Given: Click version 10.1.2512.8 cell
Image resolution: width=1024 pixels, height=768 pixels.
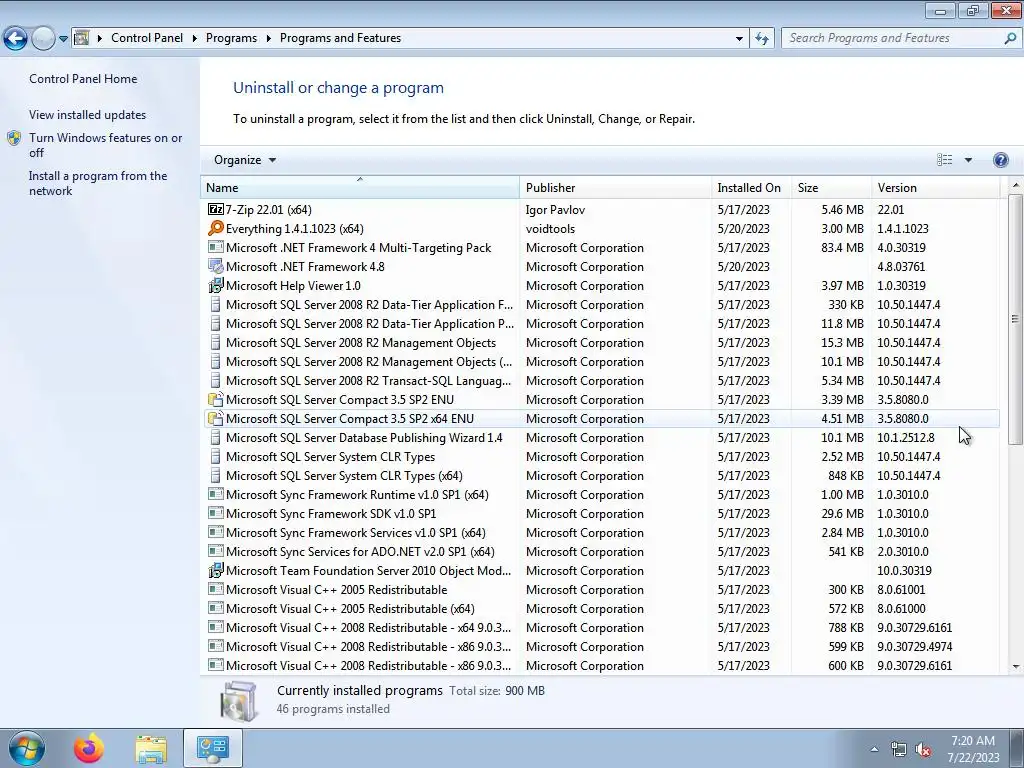Looking at the screenshot, I should [906, 438].
